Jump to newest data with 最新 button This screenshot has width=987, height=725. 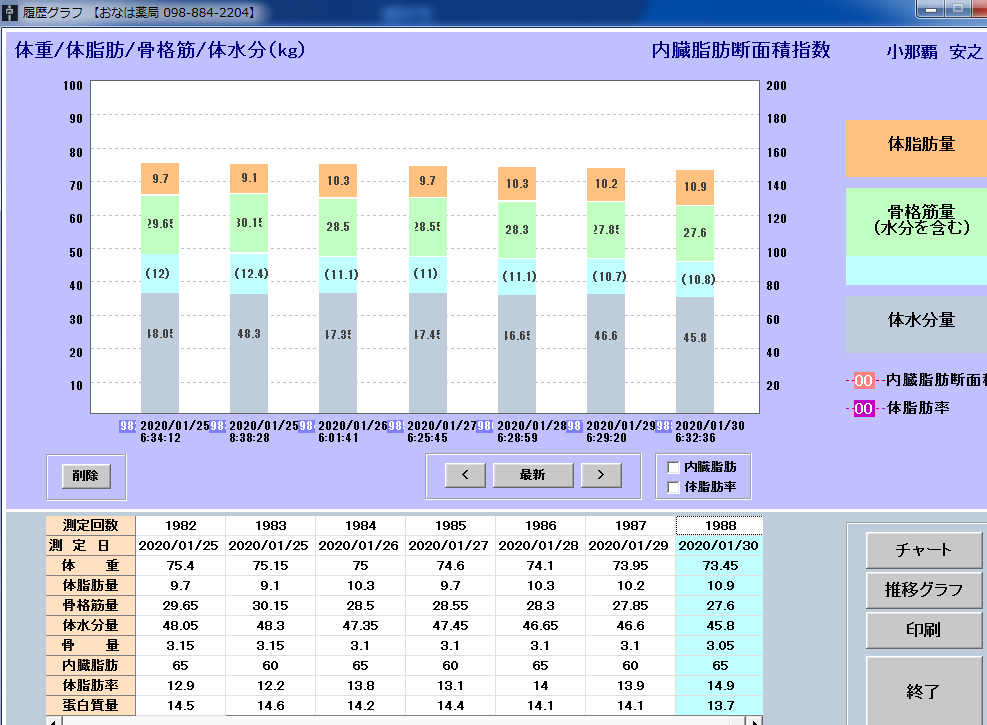(x=532, y=475)
